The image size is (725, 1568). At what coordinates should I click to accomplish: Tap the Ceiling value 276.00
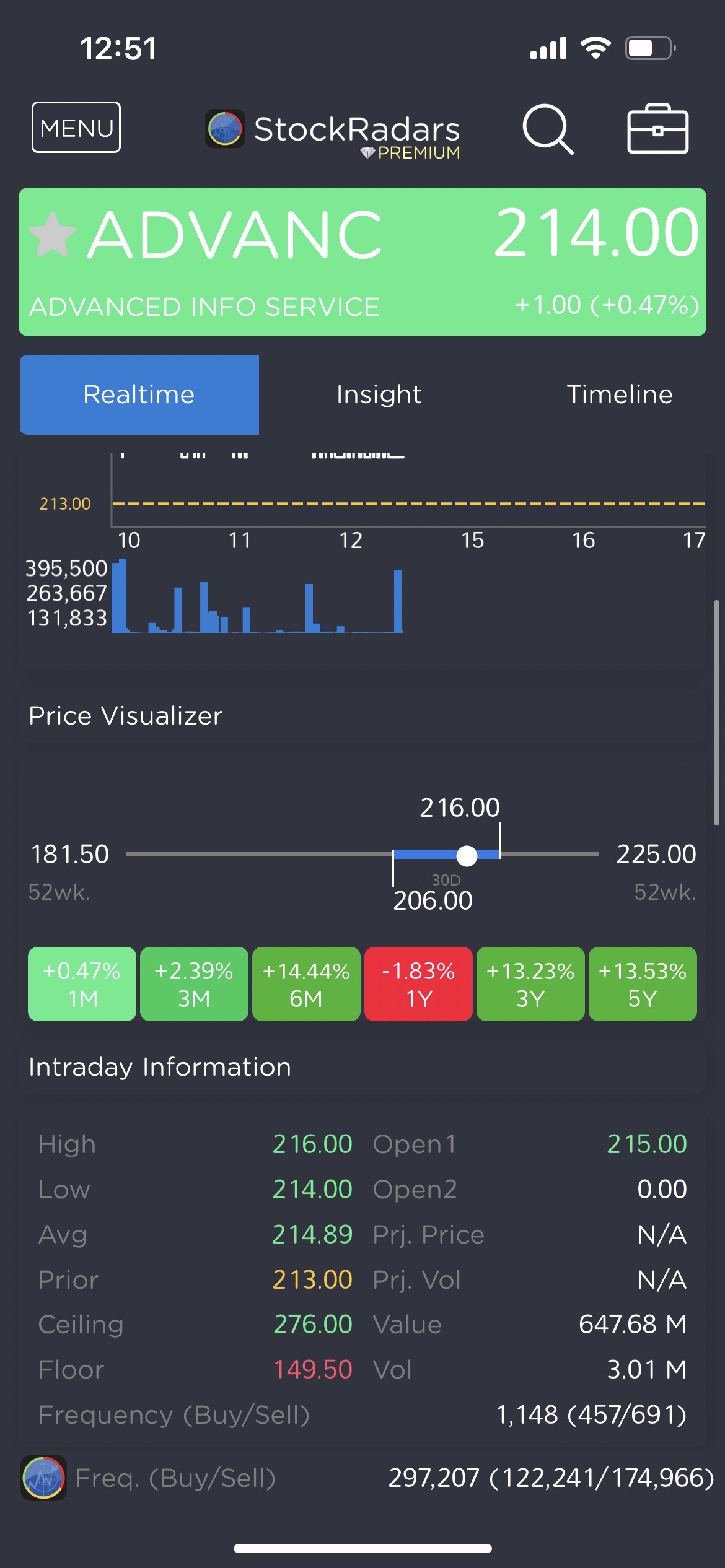(x=313, y=1324)
